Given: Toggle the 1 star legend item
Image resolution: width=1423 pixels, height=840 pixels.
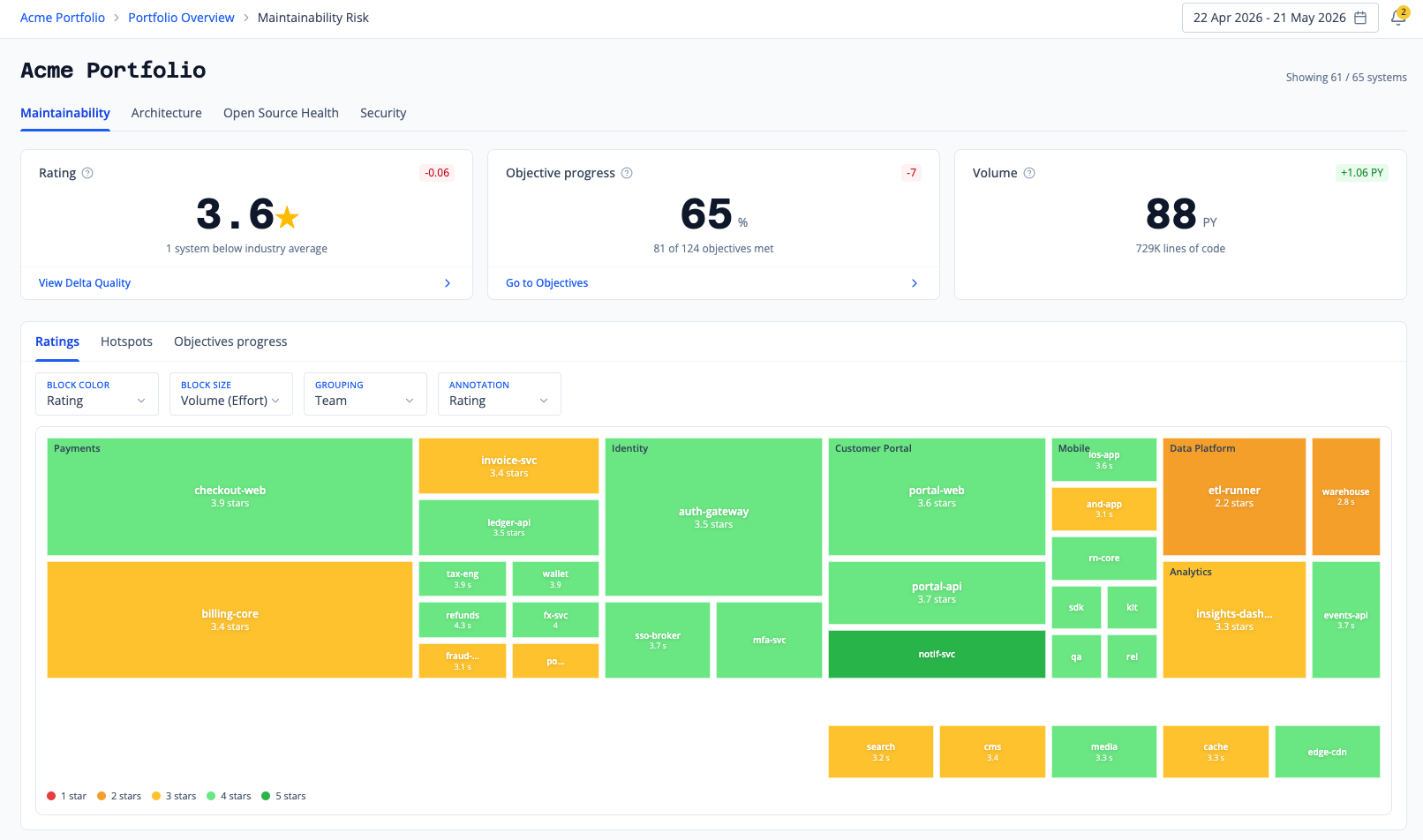Looking at the screenshot, I should point(67,796).
